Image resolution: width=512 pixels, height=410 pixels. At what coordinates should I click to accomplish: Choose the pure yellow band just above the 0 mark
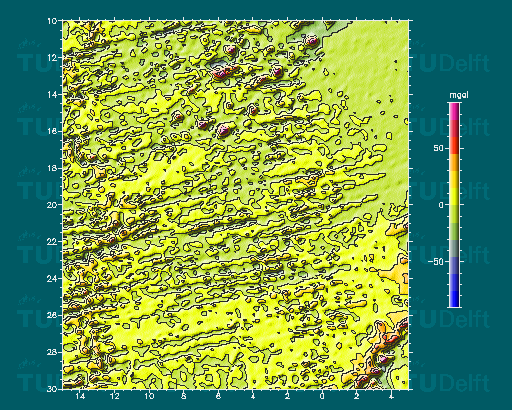click(x=454, y=197)
